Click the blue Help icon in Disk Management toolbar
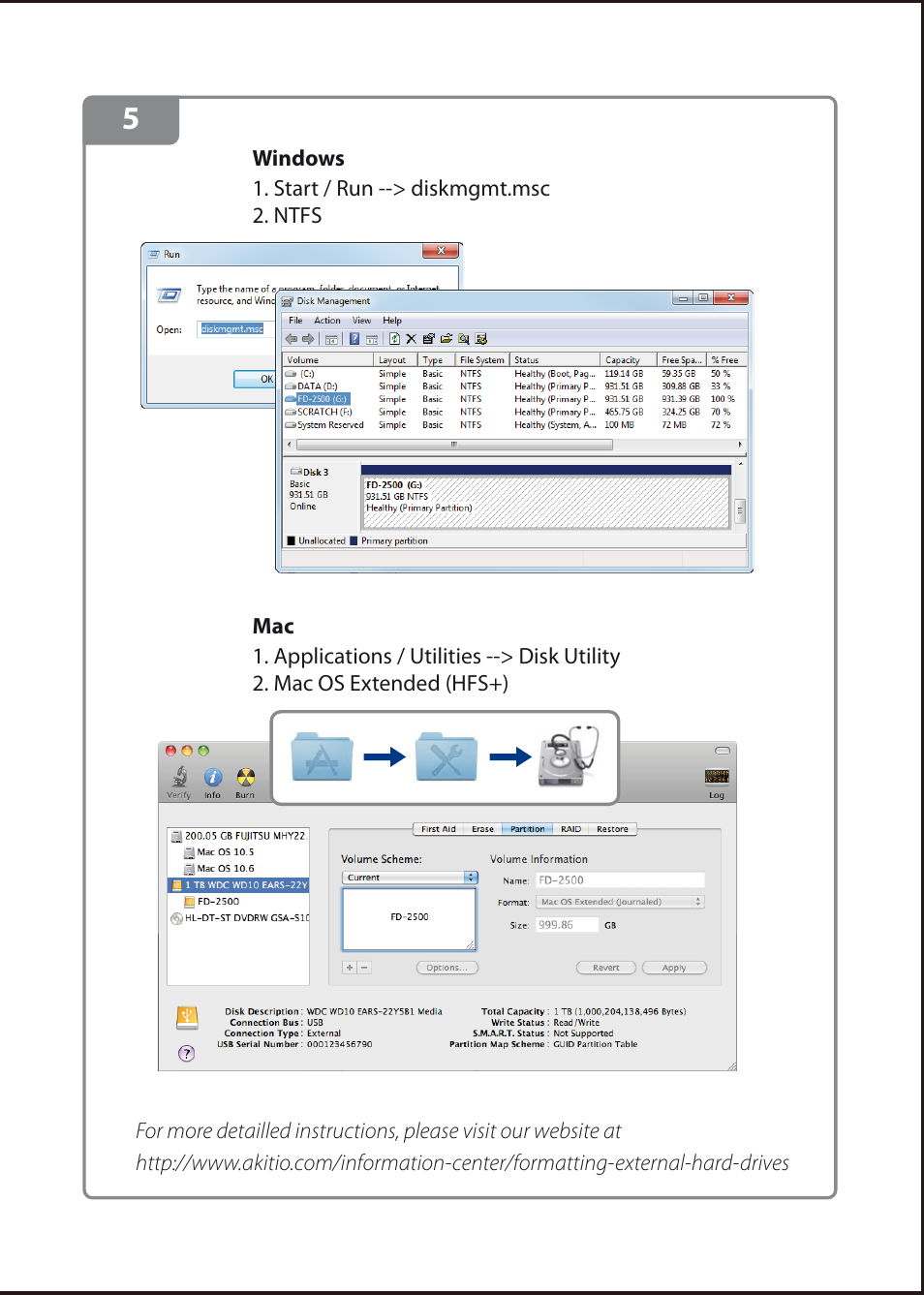 point(354,339)
